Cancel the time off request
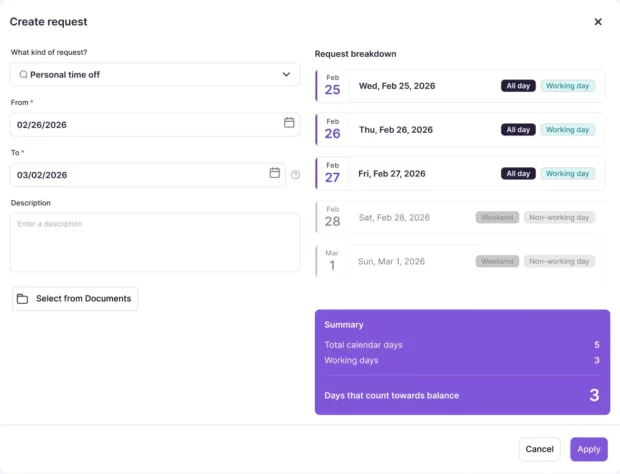The height and width of the screenshot is (474, 620). click(x=539, y=449)
